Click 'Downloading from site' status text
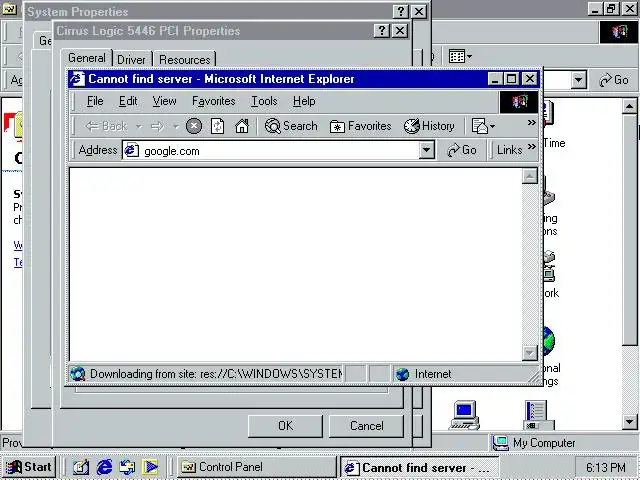Viewport: 640px width, 480px height. coord(216,374)
